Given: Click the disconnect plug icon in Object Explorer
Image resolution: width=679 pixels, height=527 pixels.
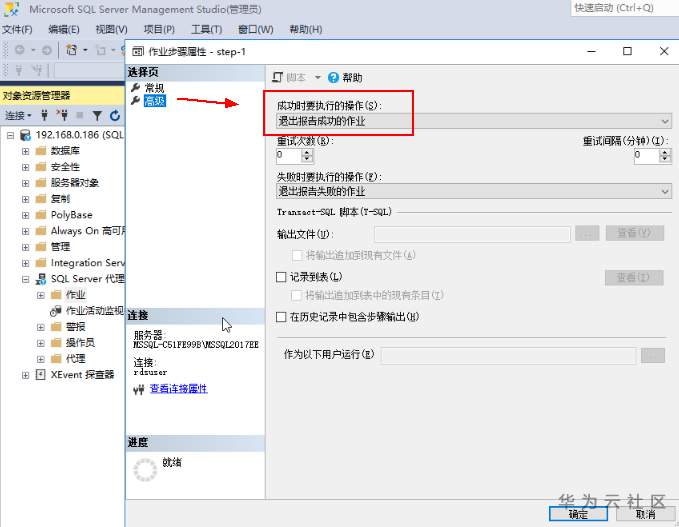Looking at the screenshot, I should [62, 115].
